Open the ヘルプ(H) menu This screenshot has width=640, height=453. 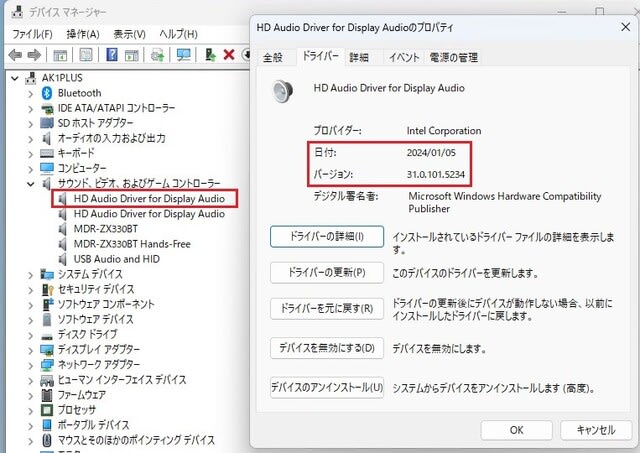tap(178, 34)
